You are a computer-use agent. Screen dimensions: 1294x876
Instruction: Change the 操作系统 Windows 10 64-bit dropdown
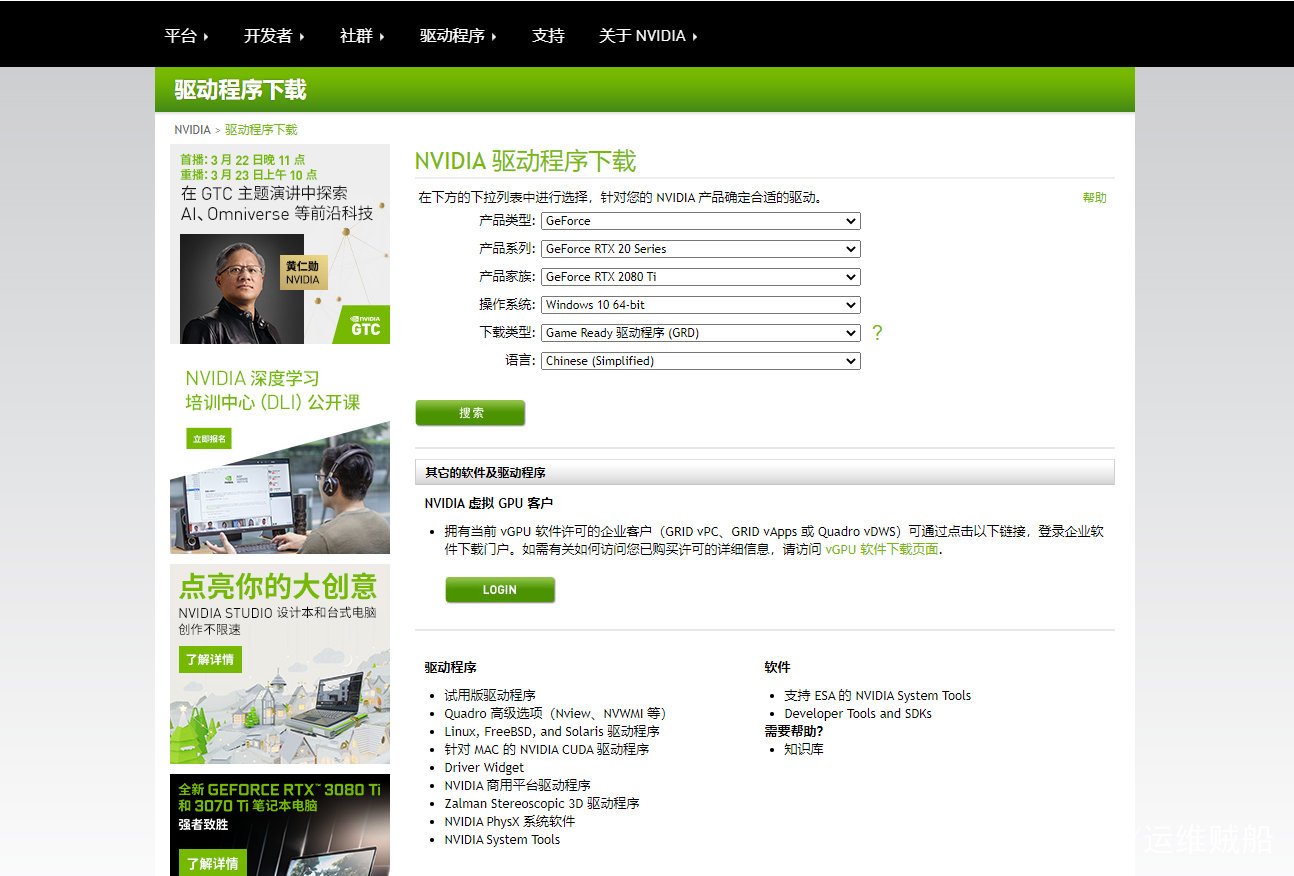coord(700,305)
